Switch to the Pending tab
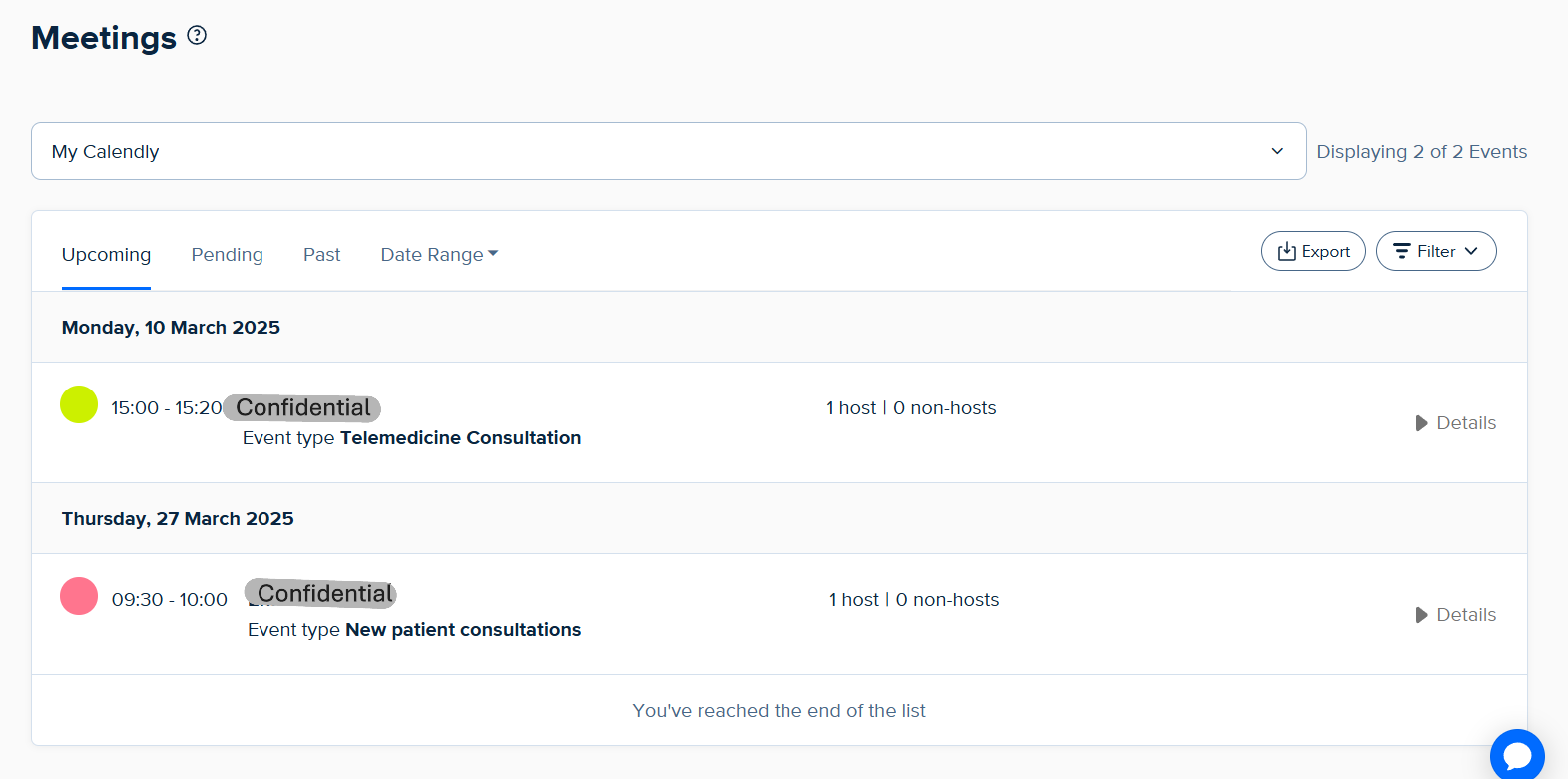The height and width of the screenshot is (779, 1568). tap(227, 255)
